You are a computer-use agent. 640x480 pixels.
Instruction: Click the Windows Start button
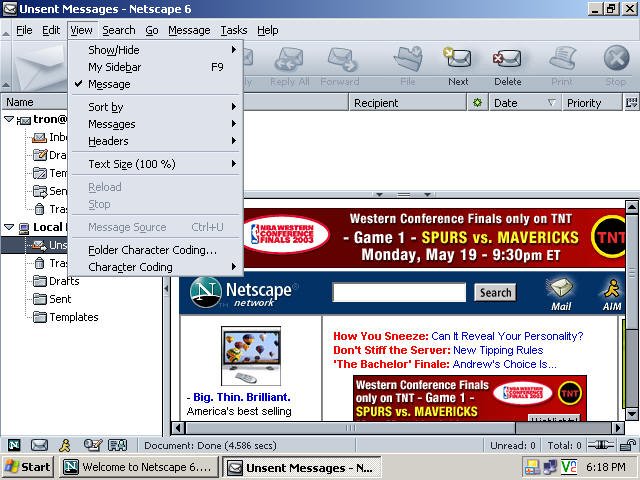click(28, 467)
